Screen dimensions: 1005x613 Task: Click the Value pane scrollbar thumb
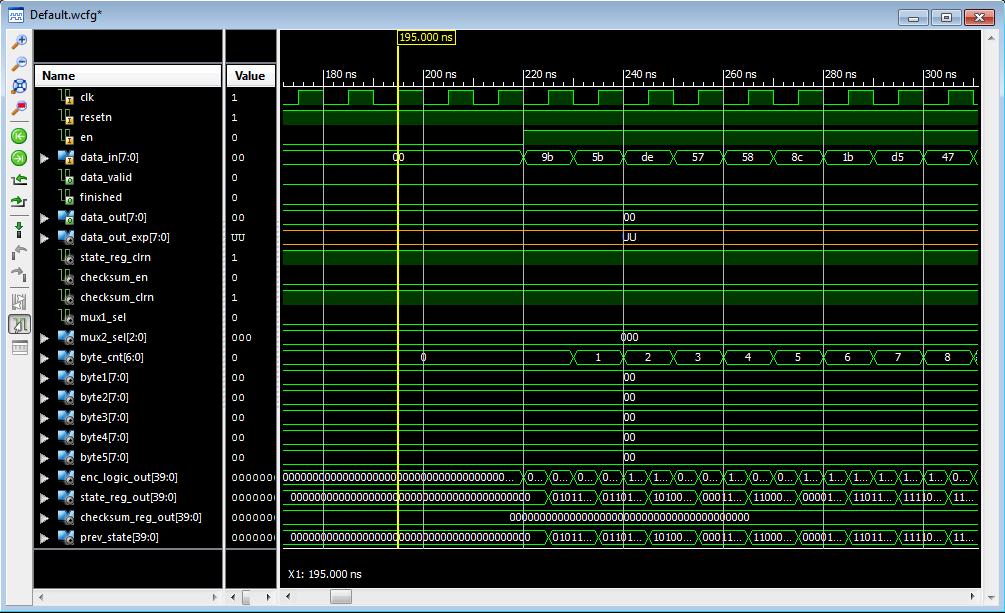pos(247,597)
